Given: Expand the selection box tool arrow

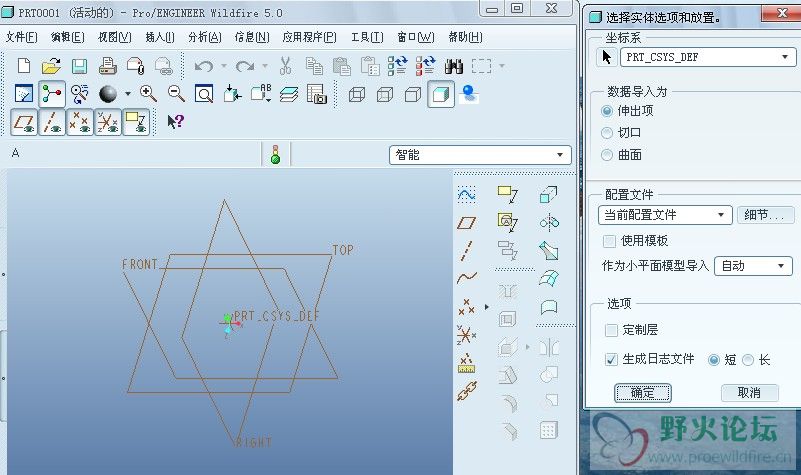Looking at the screenshot, I should [x=502, y=66].
